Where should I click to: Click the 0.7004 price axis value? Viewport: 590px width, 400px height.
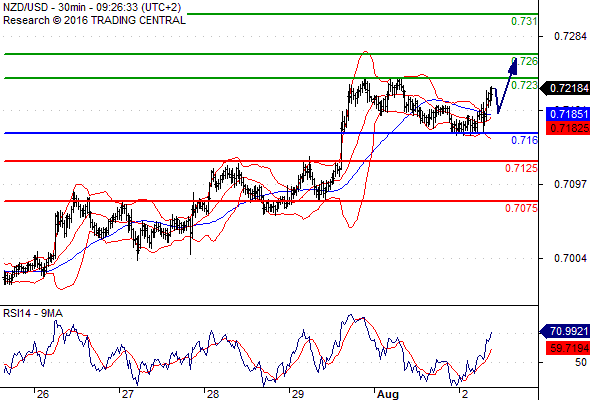coord(570,258)
